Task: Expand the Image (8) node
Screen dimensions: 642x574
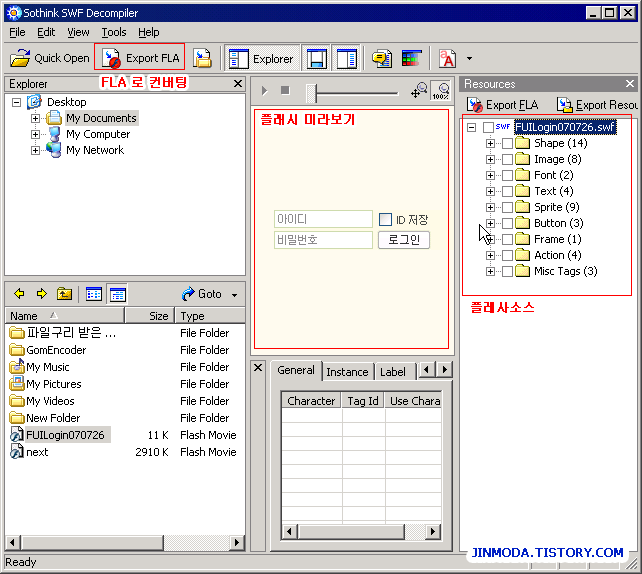Action: pos(490,159)
